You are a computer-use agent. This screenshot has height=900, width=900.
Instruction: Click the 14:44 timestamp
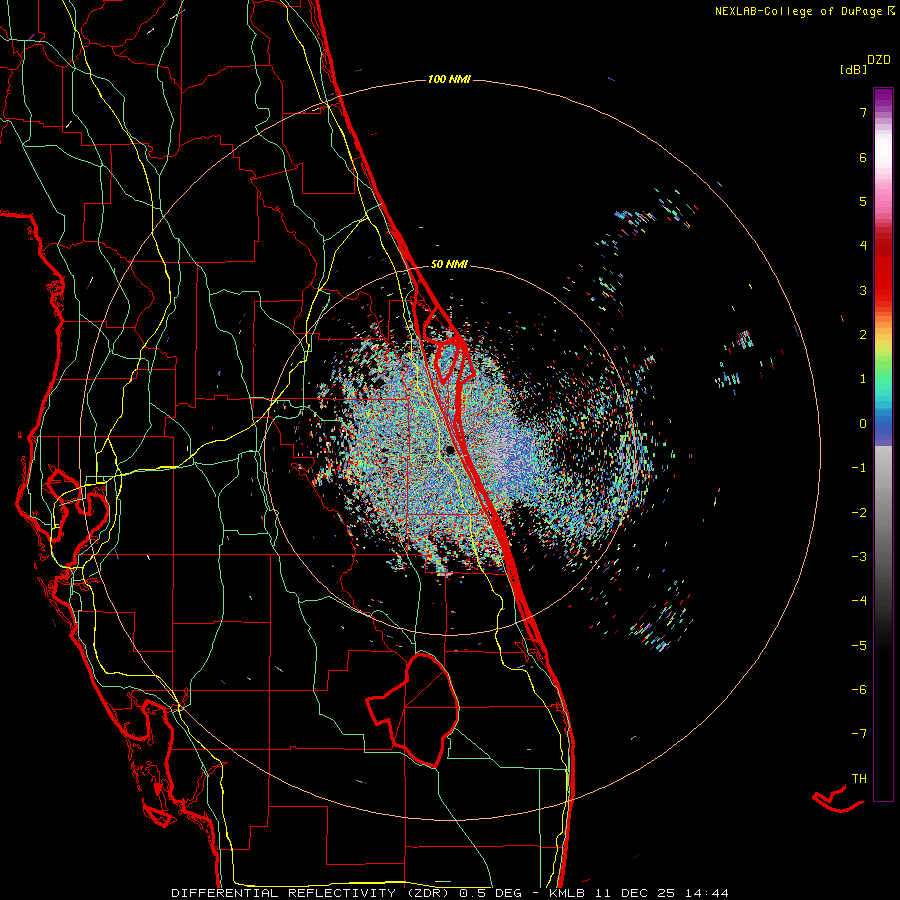coord(709,893)
